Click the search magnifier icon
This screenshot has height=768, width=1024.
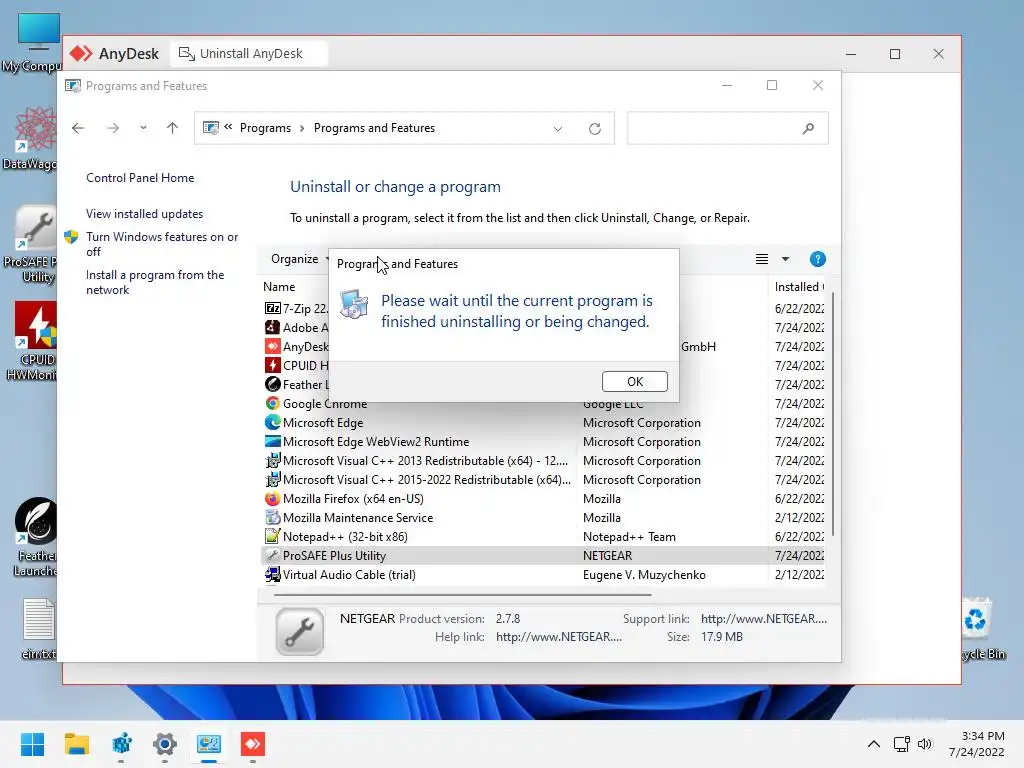pyautogui.click(x=808, y=129)
